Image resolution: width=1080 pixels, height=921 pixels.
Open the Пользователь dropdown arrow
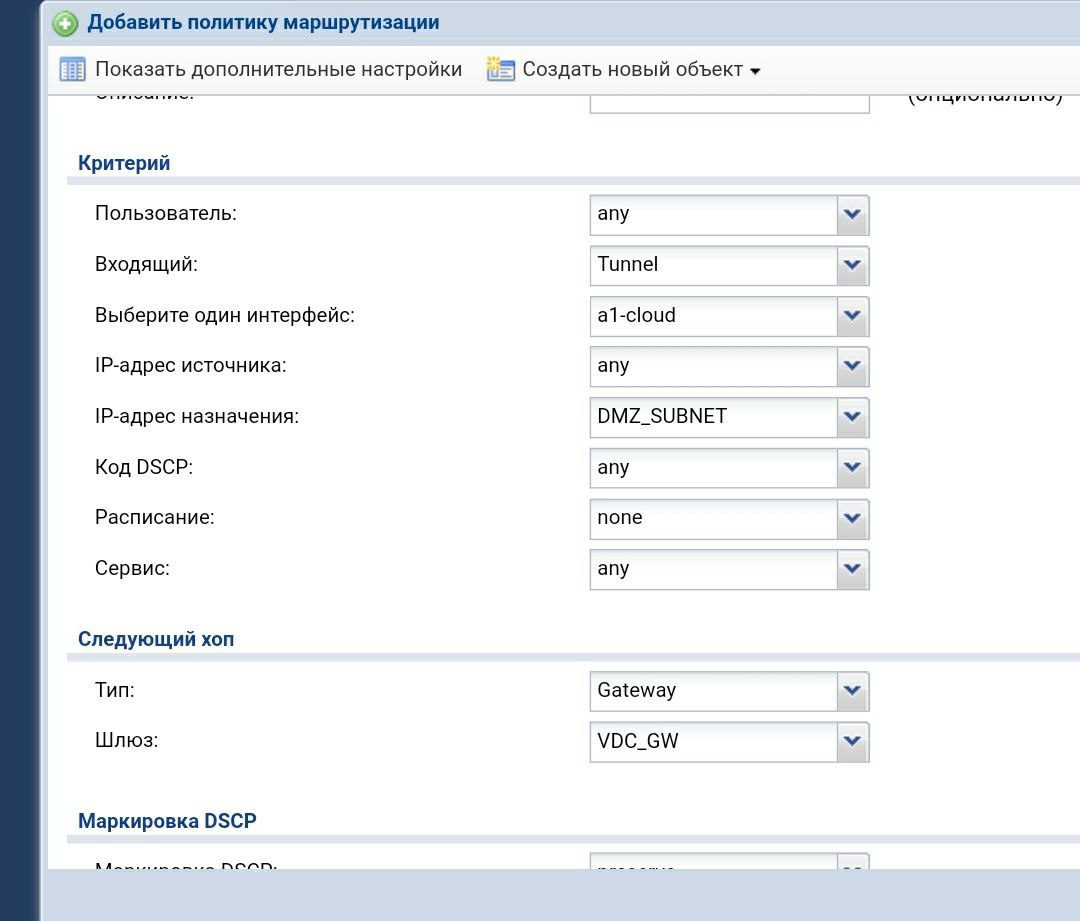853,214
